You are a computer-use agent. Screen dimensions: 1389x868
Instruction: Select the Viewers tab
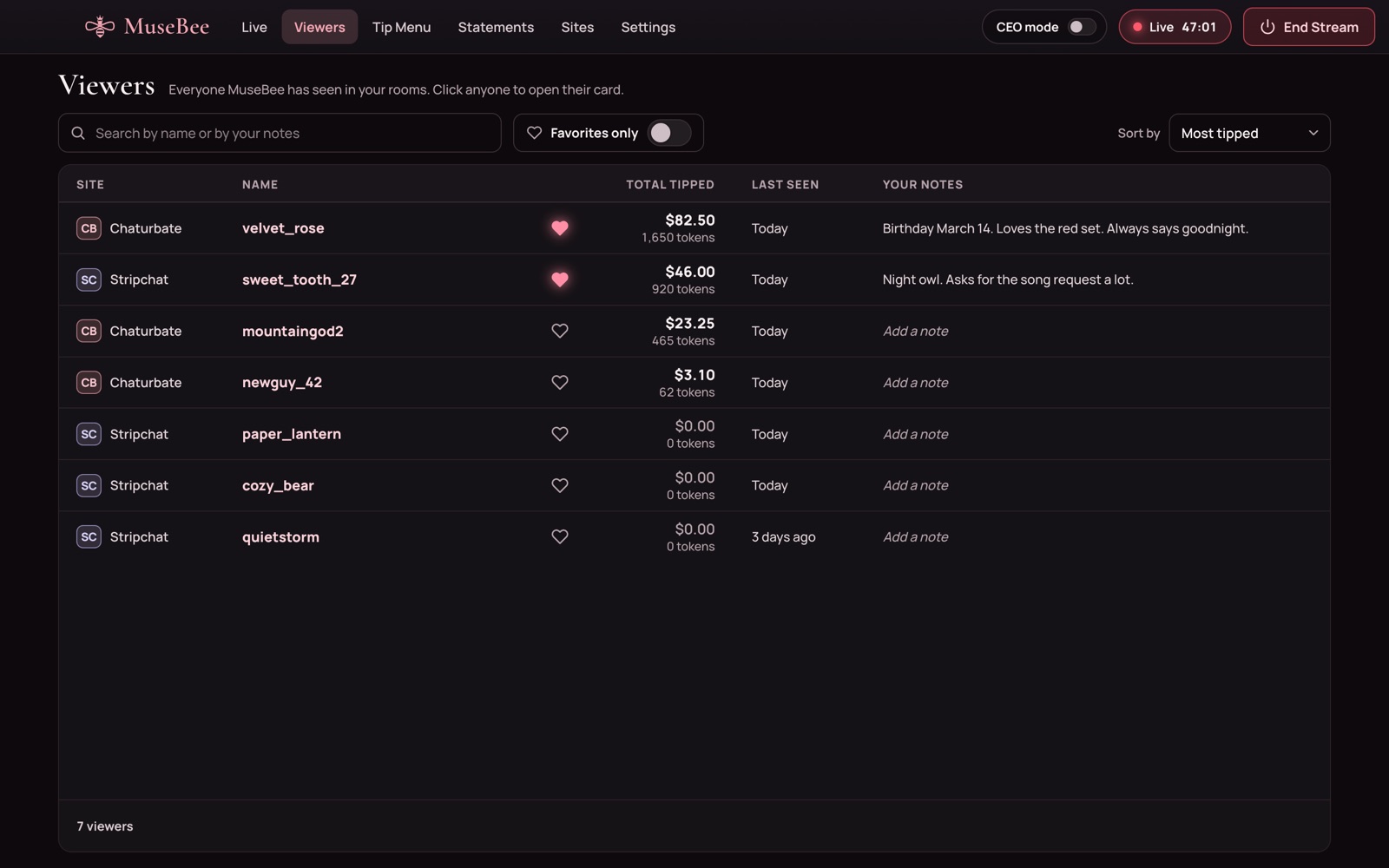(x=319, y=27)
